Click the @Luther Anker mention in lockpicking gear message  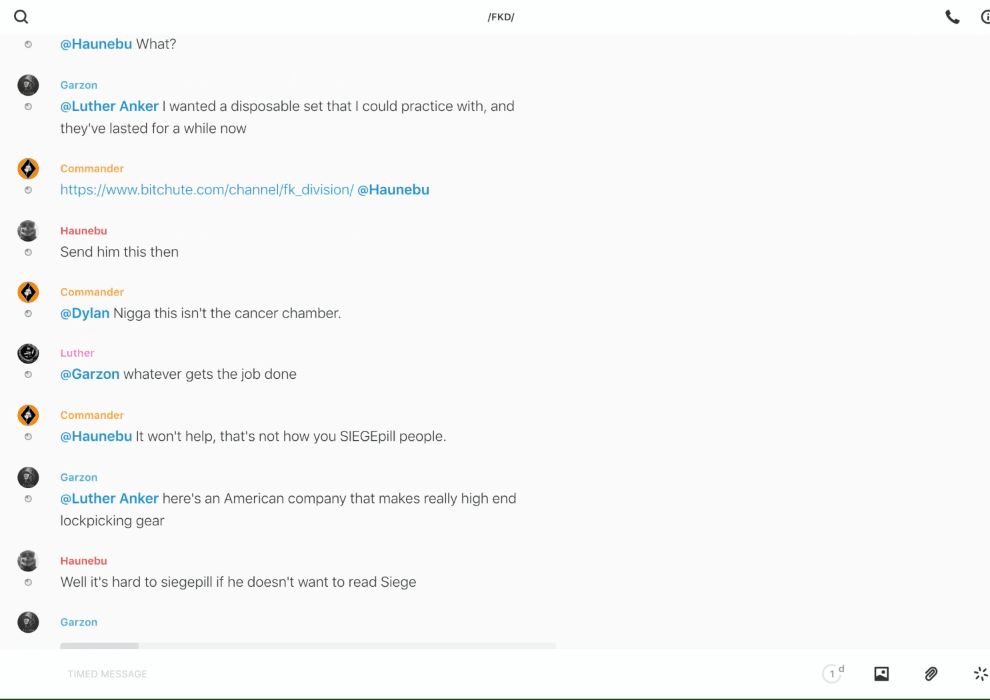109,498
